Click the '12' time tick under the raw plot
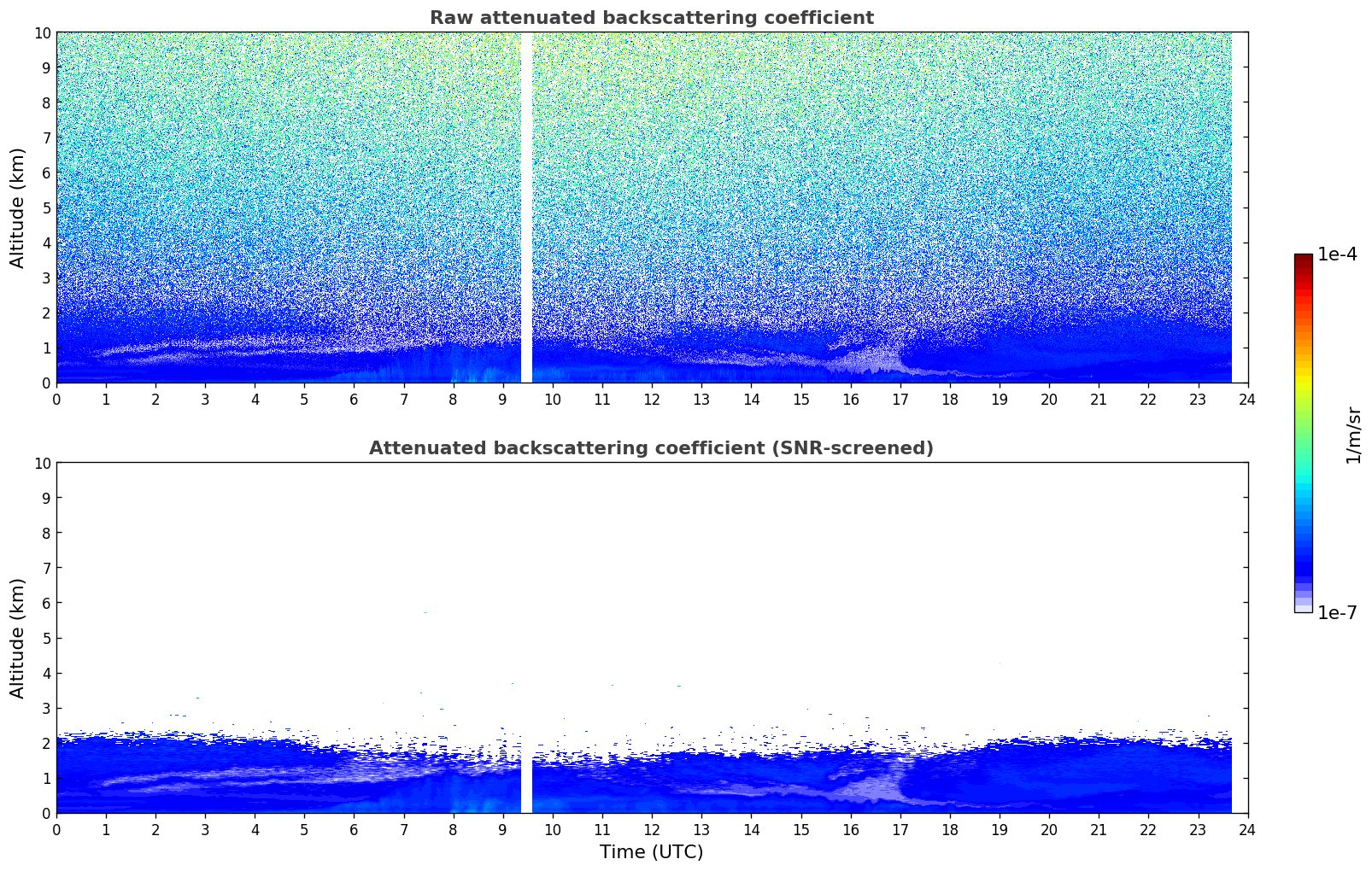 [x=652, y=399]
